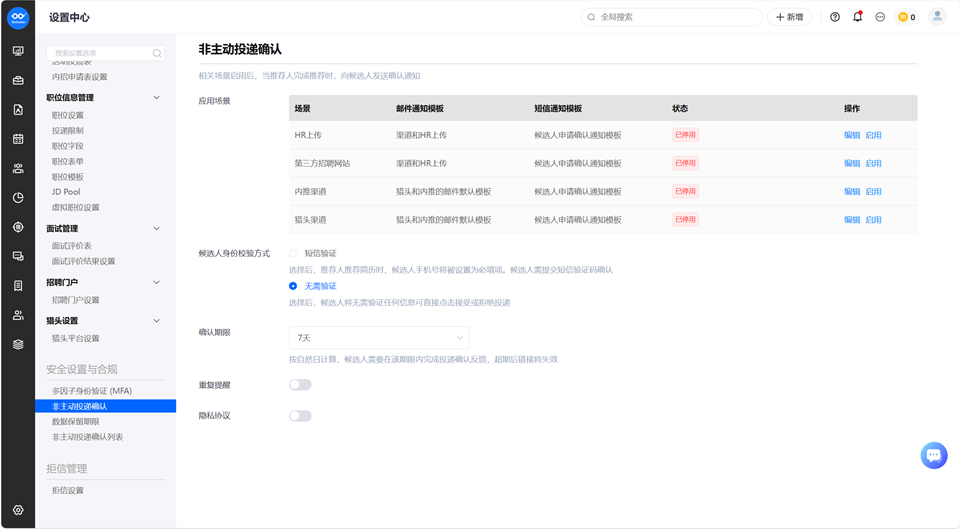The image size is (960, 529).
Task: Open the pie chart reports sidebar icon
Action: [18, 198]
